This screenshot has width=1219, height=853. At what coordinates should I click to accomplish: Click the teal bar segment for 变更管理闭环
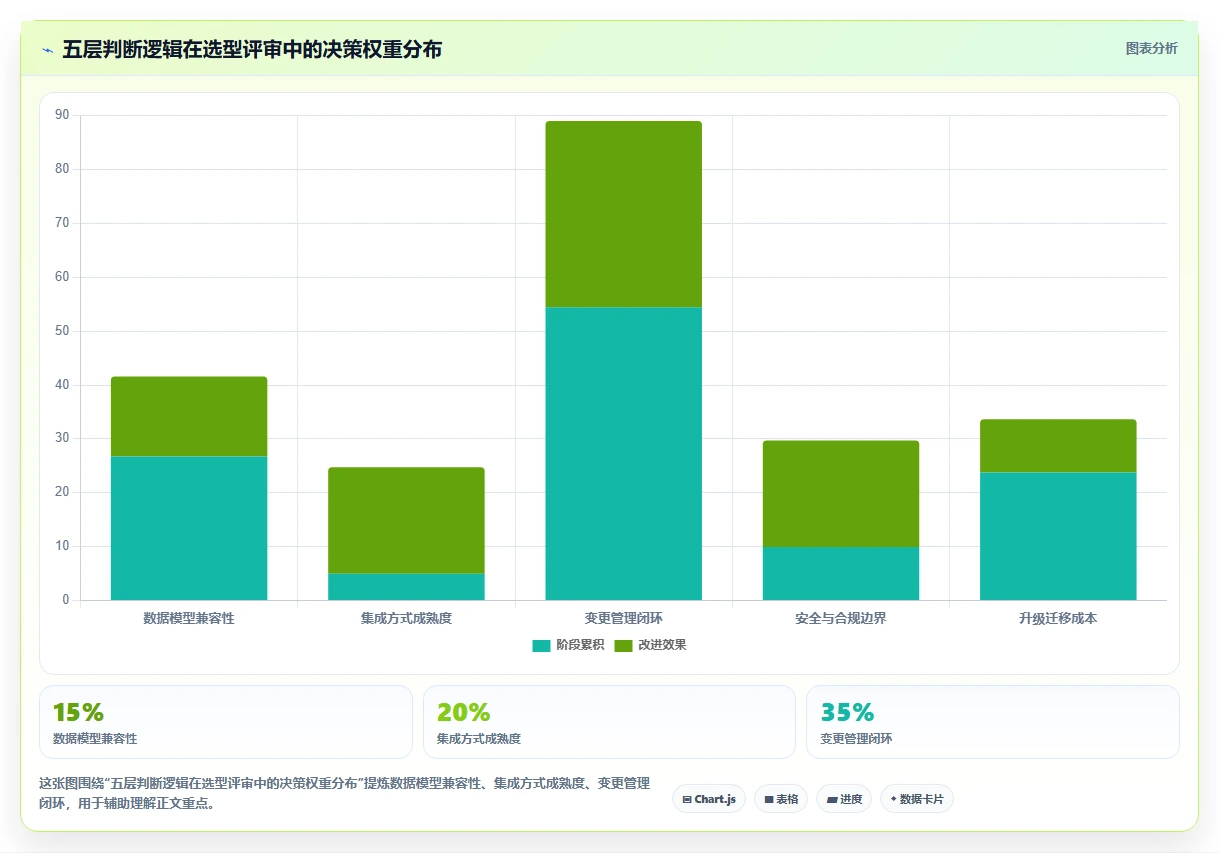(x=623, y=454)
